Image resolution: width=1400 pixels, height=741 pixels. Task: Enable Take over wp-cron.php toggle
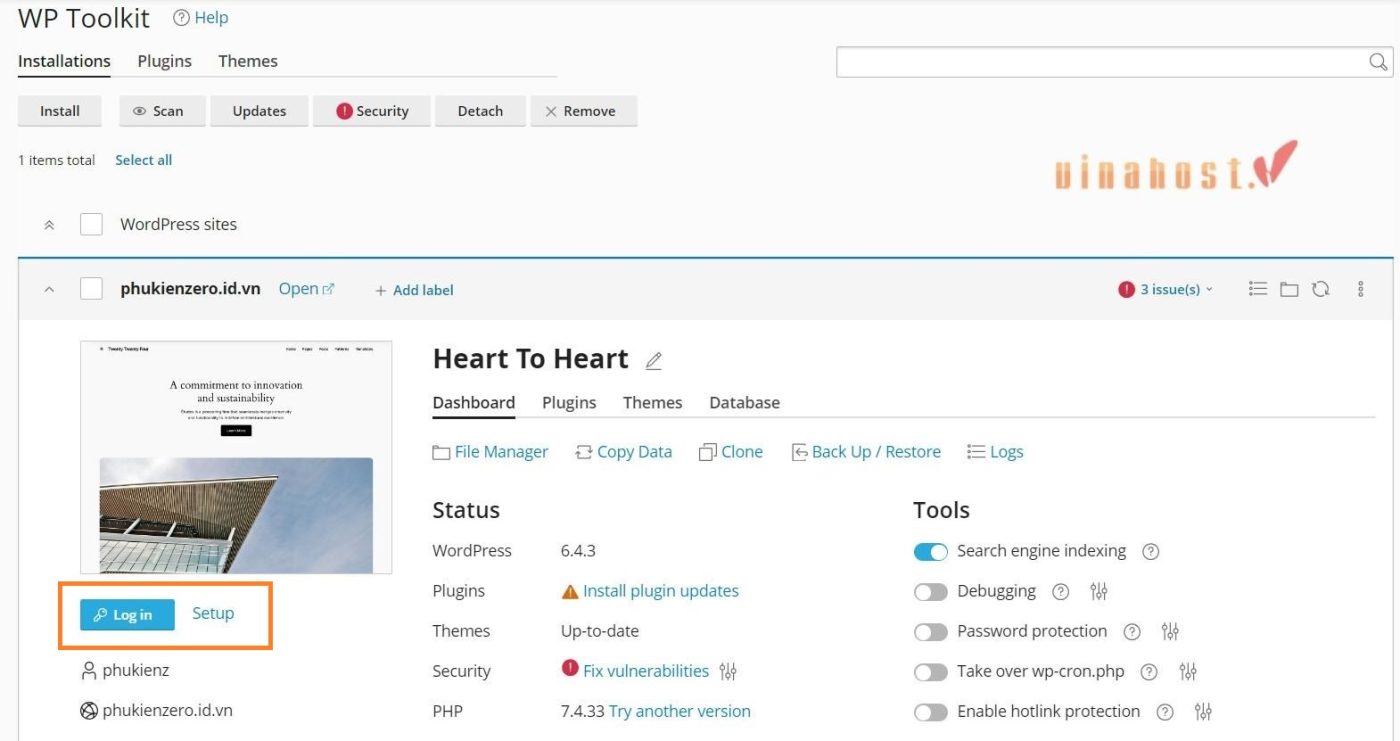pyautogui.click(x=931, y=671)
